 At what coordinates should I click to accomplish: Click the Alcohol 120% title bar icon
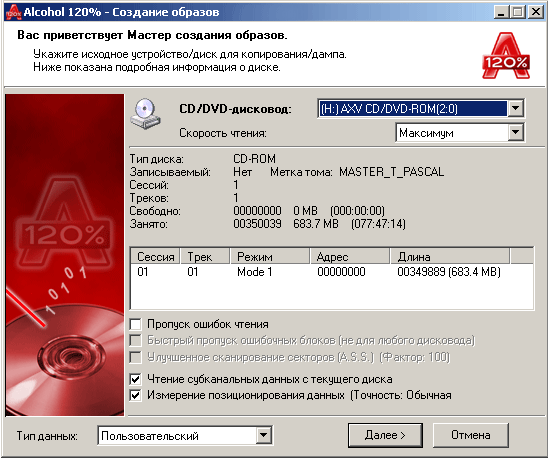(14, 12)
